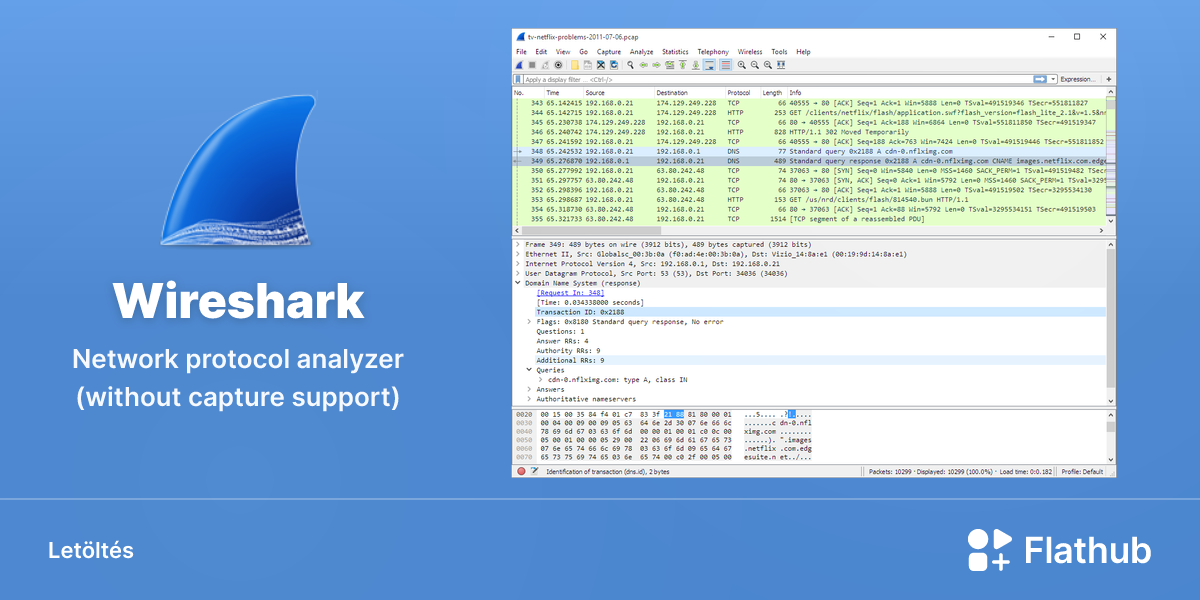Open the display filter history dropdown arrow

pyautogui.click(x=1053, y=79)
